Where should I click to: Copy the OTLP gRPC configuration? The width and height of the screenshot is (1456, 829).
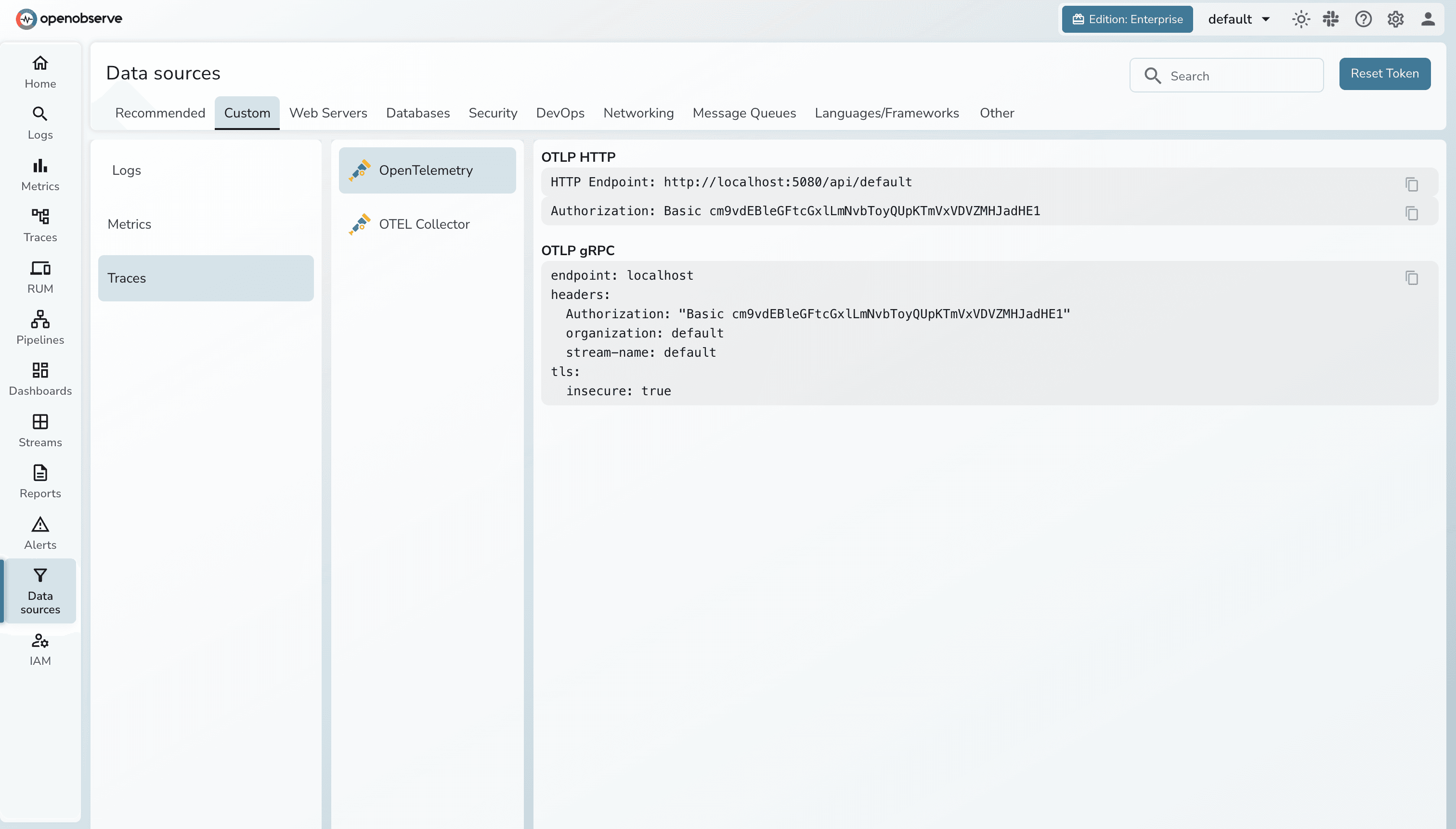[x=1411, y=278]
